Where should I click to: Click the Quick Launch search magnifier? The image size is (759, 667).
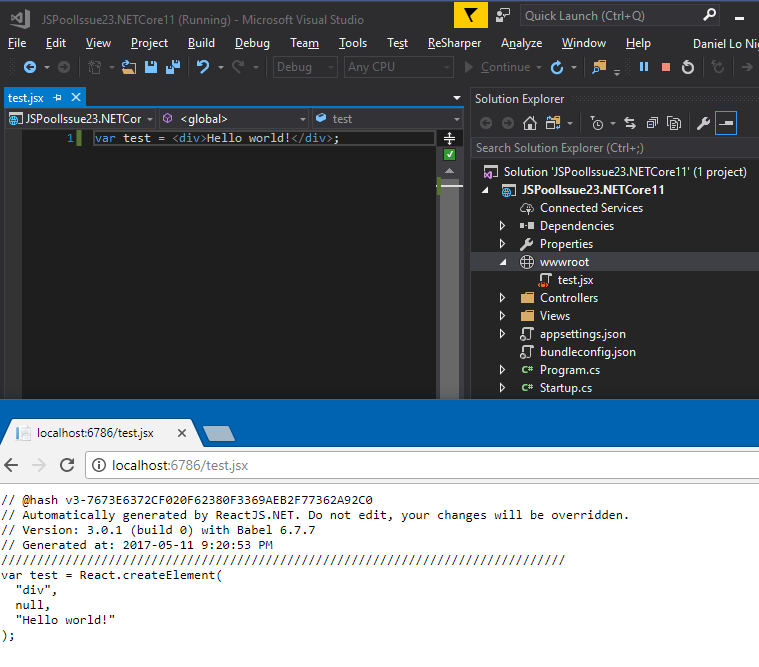pos(710,15)
